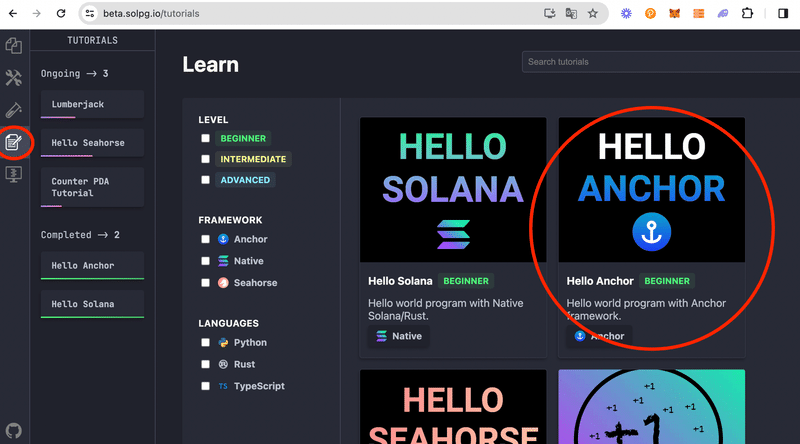Image resolution: width=800 pixels, height=444 pixels.
Task: Open the purple browser extension
Action: click(723, 14)
